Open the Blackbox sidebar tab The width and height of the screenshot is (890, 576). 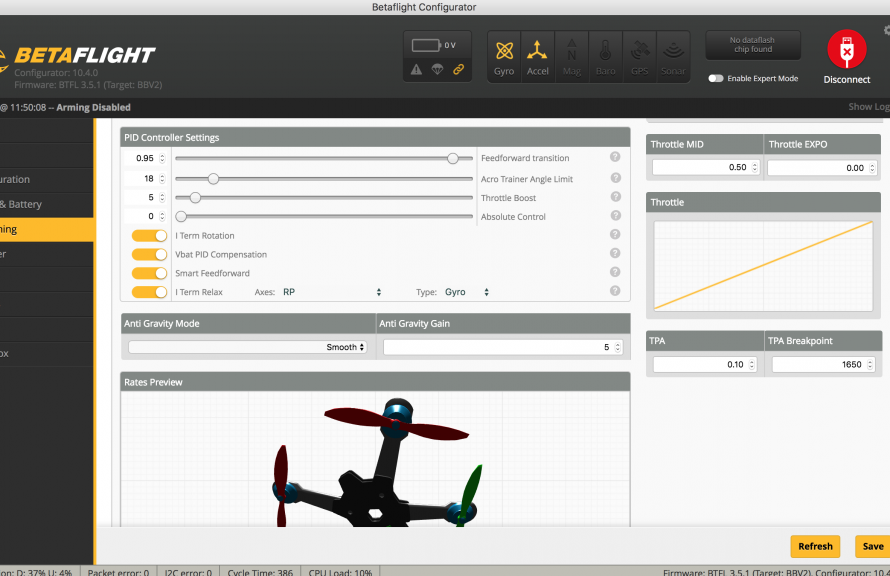(47, 354)
